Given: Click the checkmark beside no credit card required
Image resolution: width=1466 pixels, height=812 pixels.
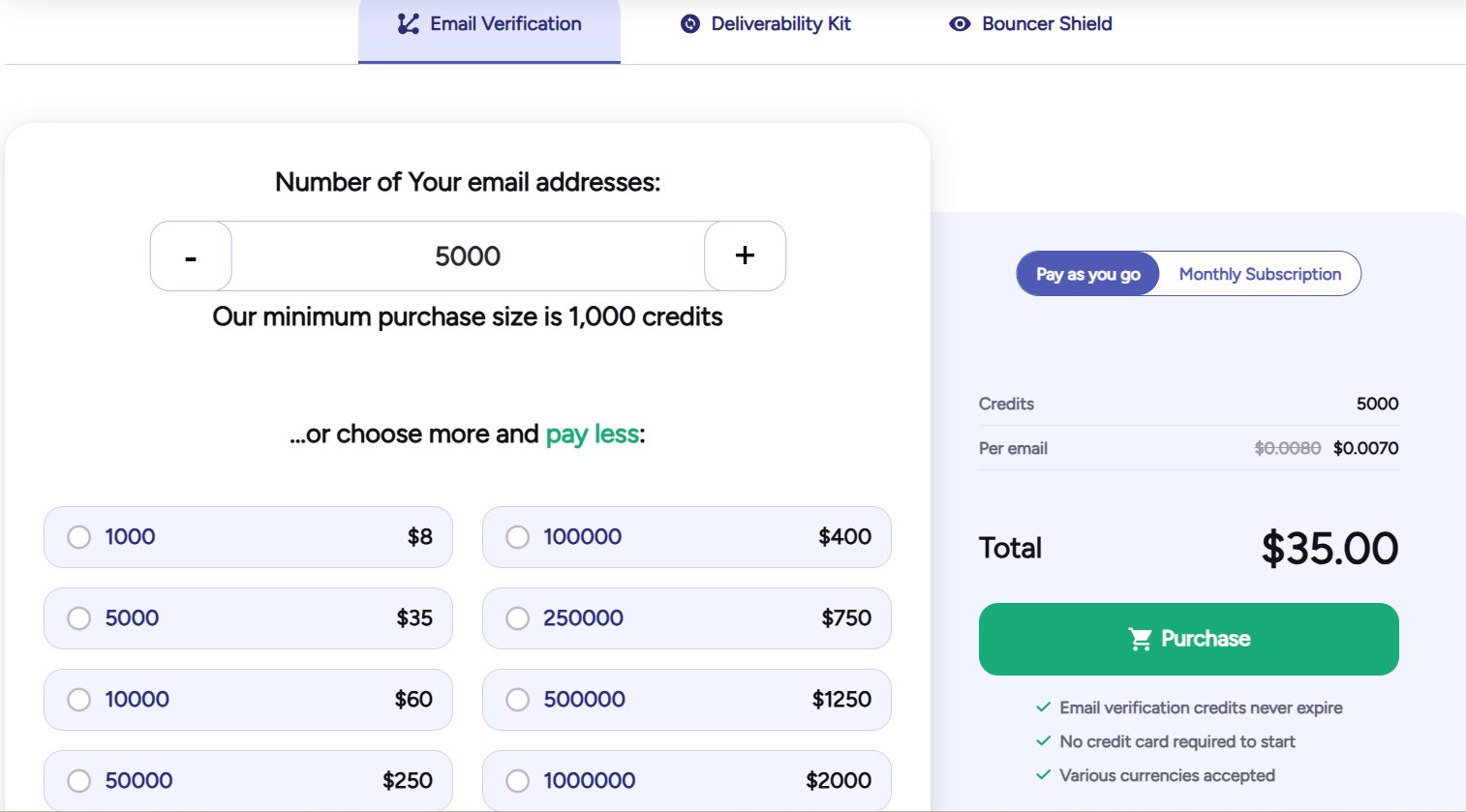Looking at the screenshot, I should click(x=1044, y=741).
